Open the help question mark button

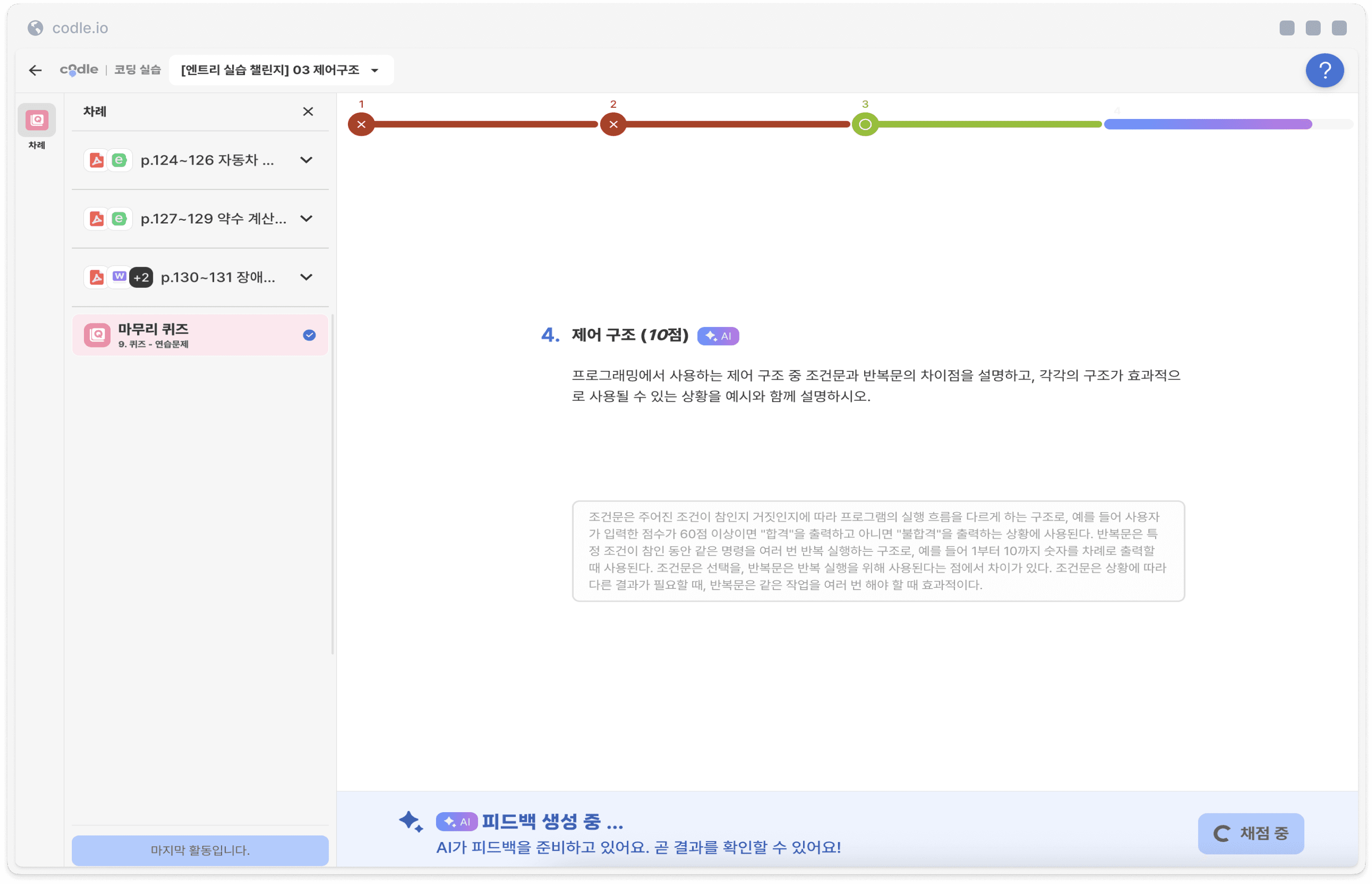click(1324, 70)
